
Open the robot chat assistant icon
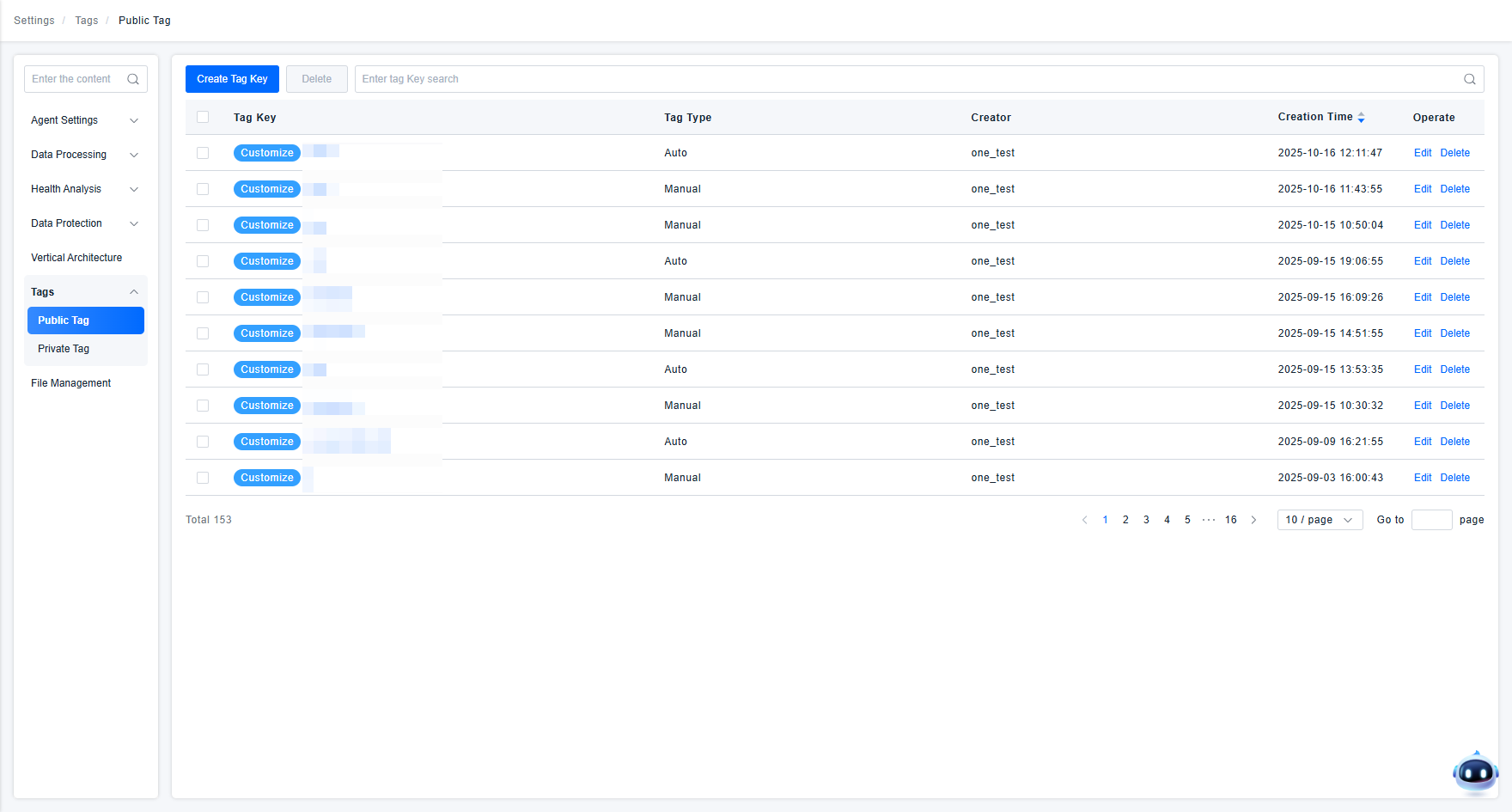coord(1475,772)
